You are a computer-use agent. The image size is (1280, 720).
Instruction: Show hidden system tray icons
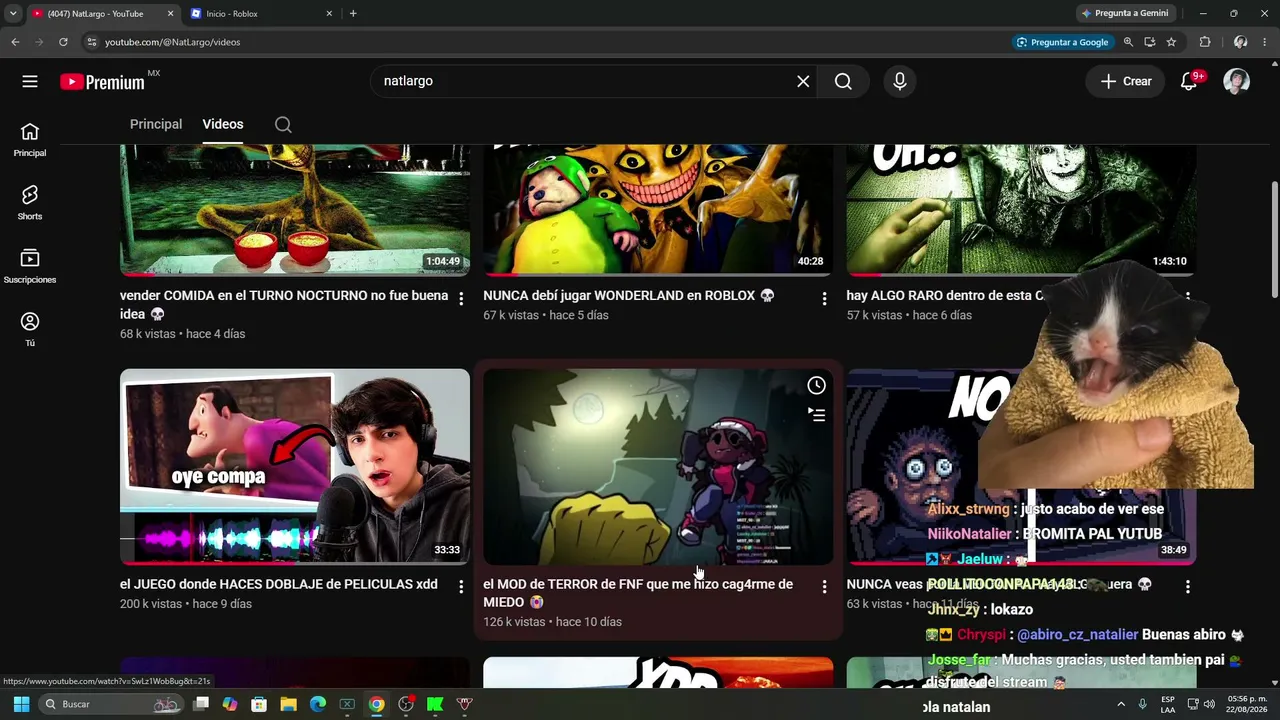click(1121, 704)
